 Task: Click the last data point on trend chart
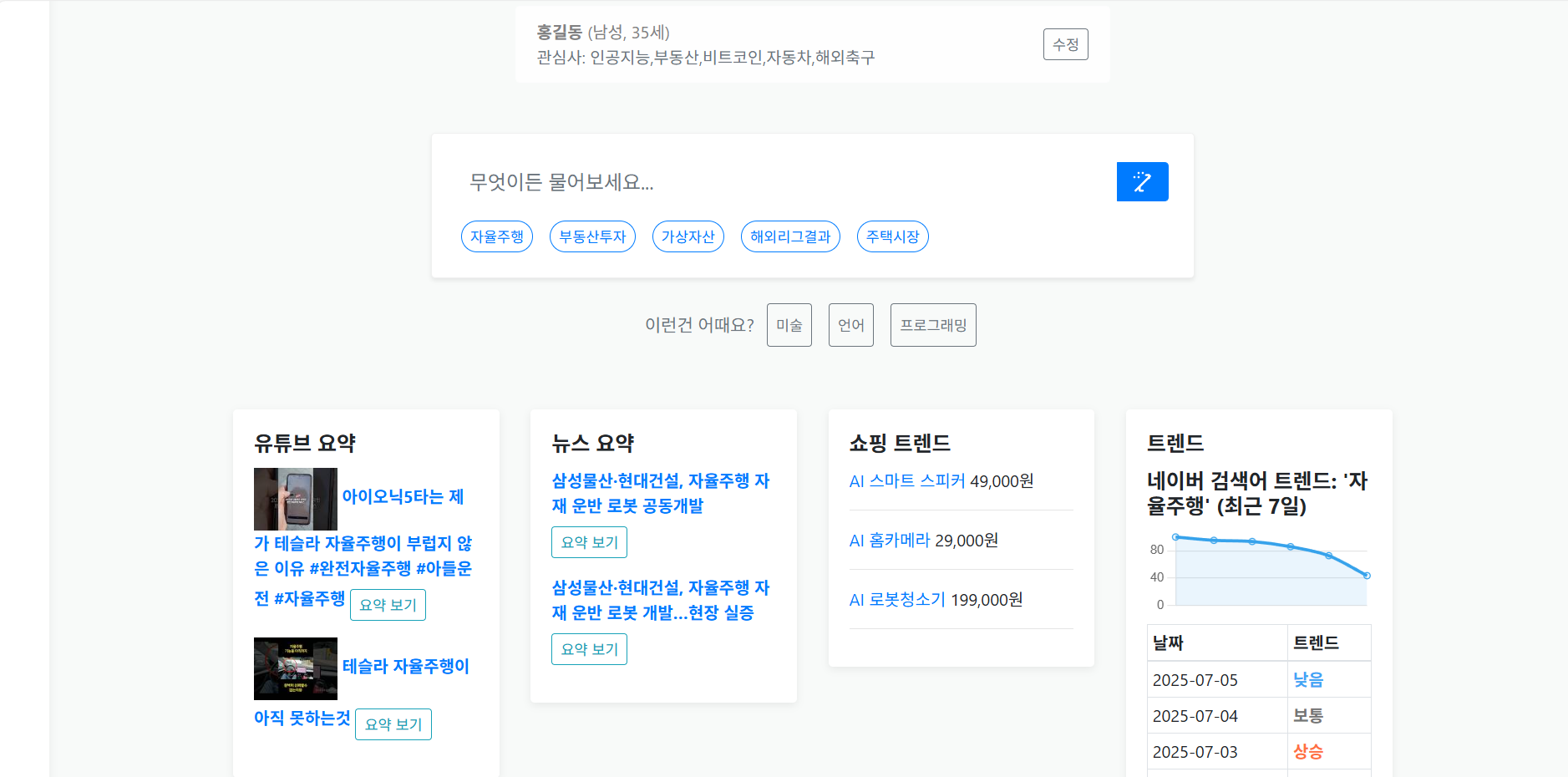point(1367,576)
